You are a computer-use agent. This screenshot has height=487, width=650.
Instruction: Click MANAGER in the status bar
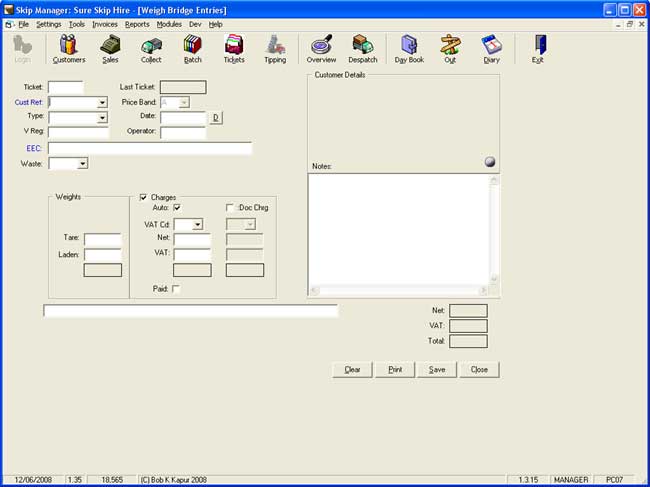tap(571, 480)
